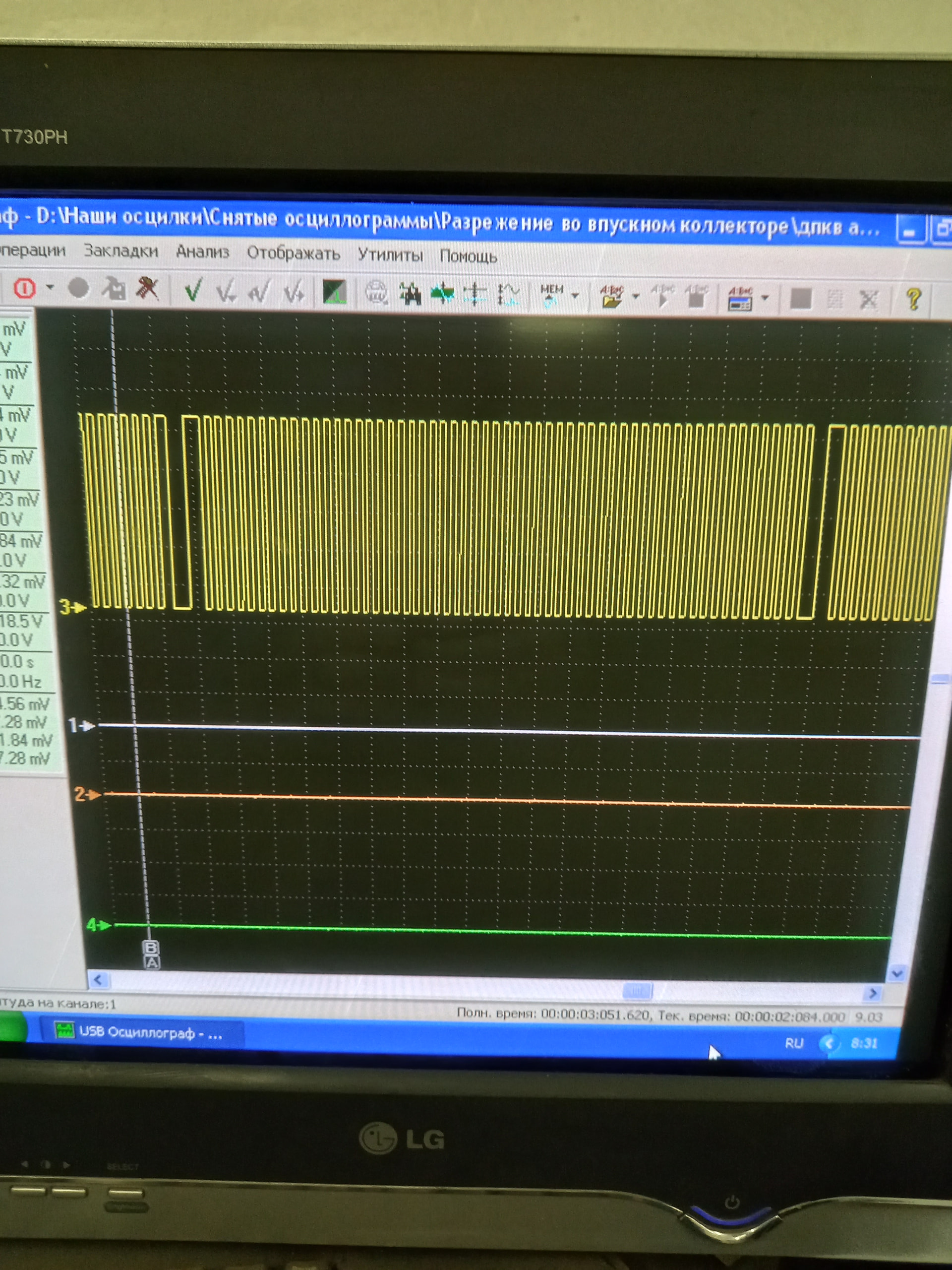Select channel 3 yellow marker
The width and height of the screenshot is (952, 1270).
point(71,607)
